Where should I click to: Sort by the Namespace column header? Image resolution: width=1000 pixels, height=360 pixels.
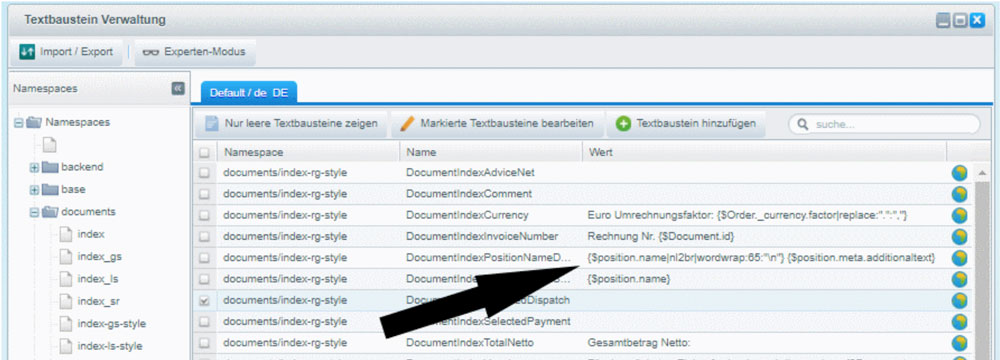[309, 153]
